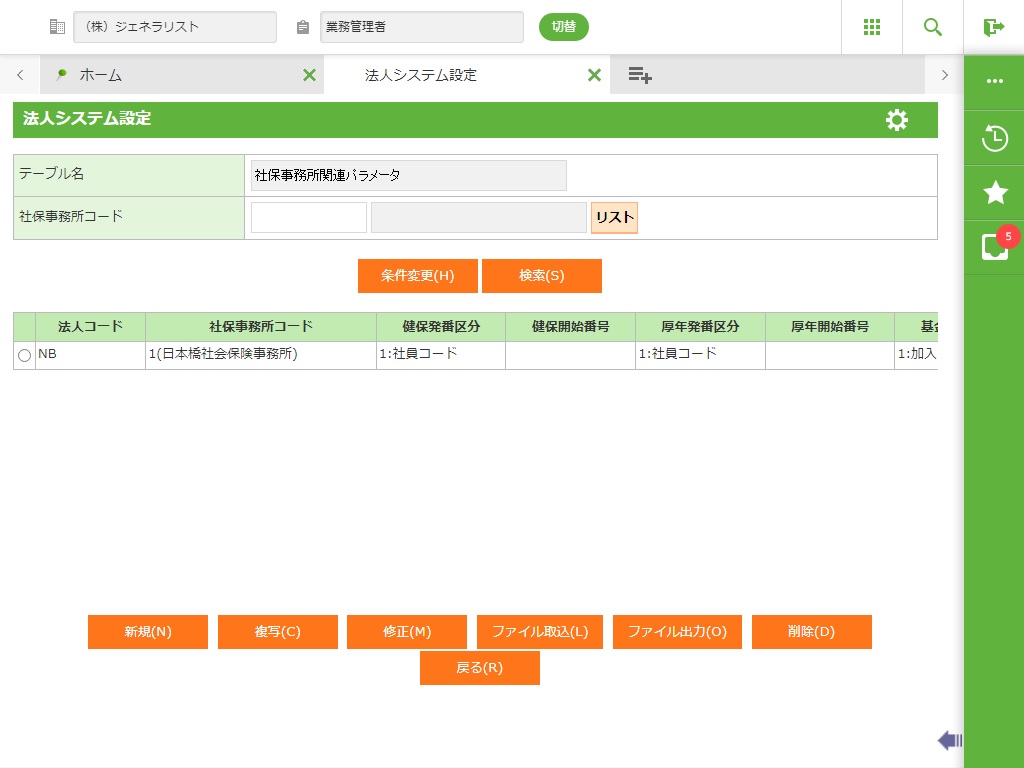Close the 法人システム設定 tab
This screenshot has height=768, width=1024.
click(x=594, y=75)
